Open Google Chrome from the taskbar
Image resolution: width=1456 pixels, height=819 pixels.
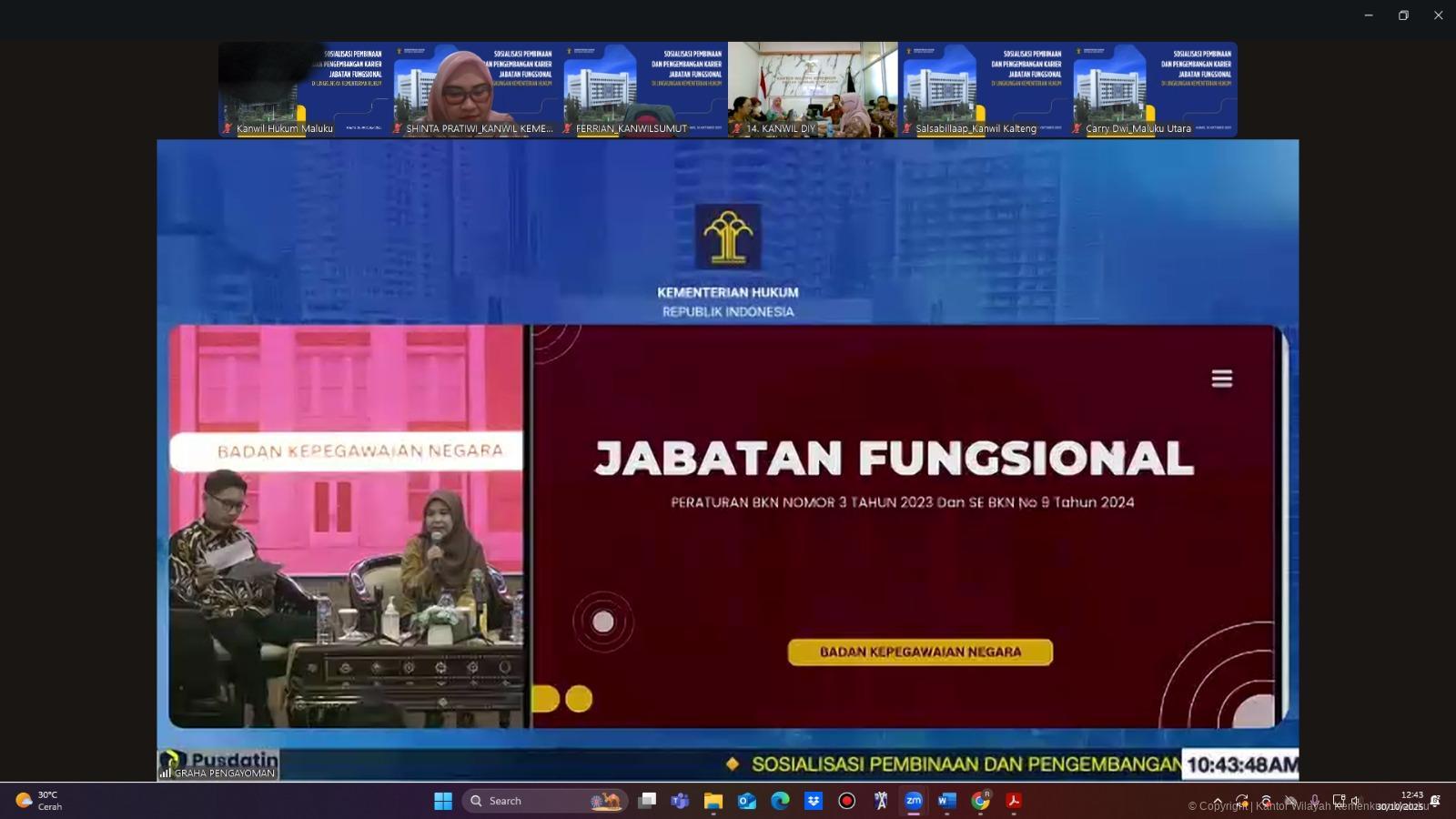pos(980,801)
